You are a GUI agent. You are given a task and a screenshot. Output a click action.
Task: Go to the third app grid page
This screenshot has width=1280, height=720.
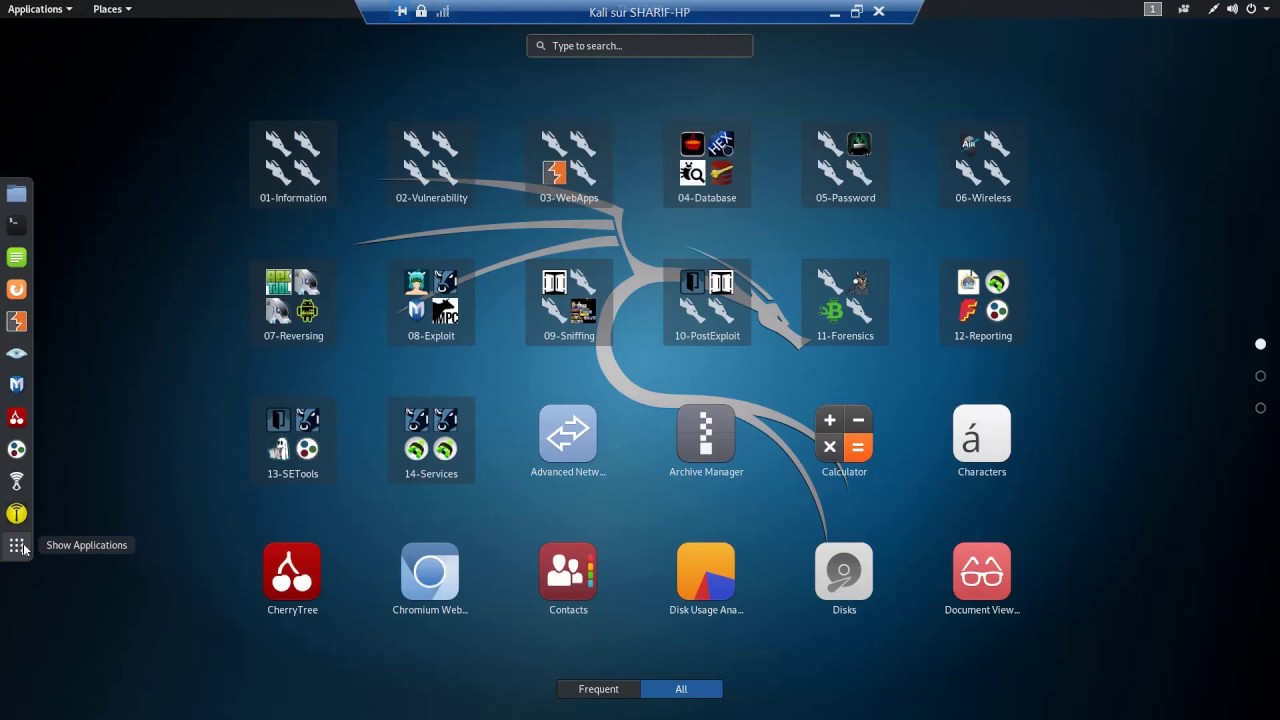click(x=1260, y=408)
